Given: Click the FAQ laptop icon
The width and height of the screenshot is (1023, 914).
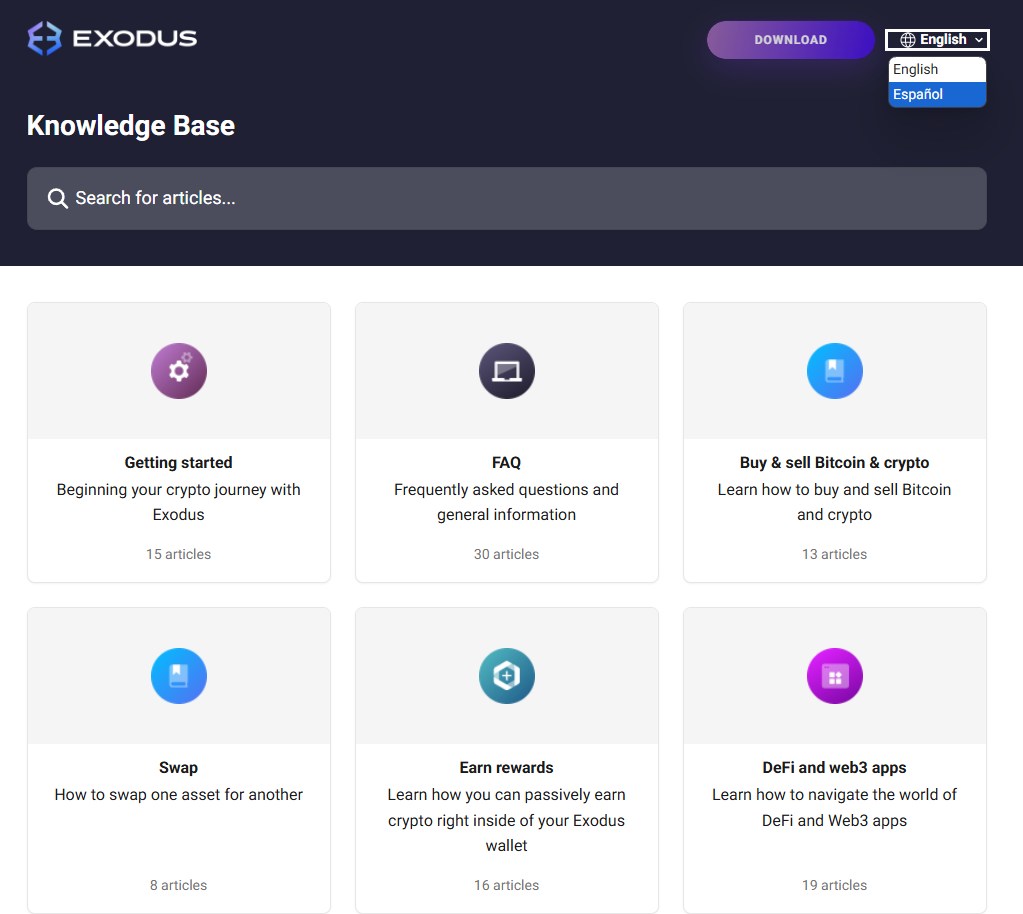Looking at the screenshot, I should 506,371.
